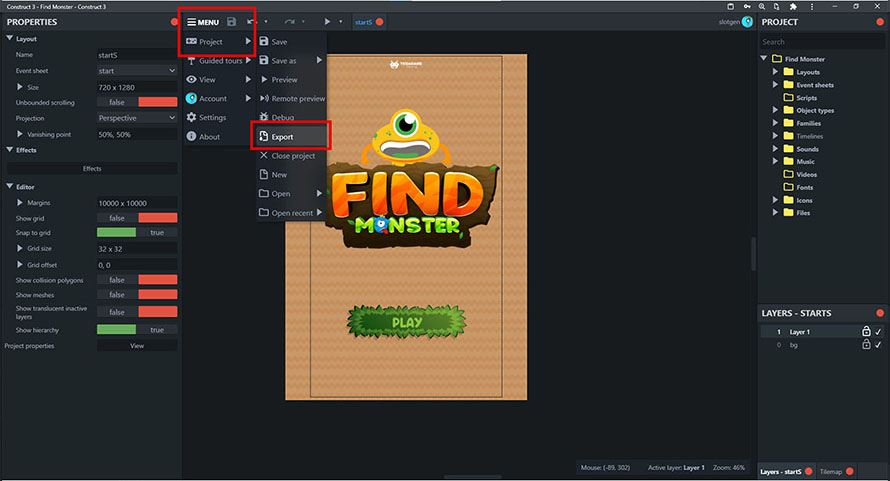
Task: Choose Debug in Project submenu
Action: click(x=291, y=118)
